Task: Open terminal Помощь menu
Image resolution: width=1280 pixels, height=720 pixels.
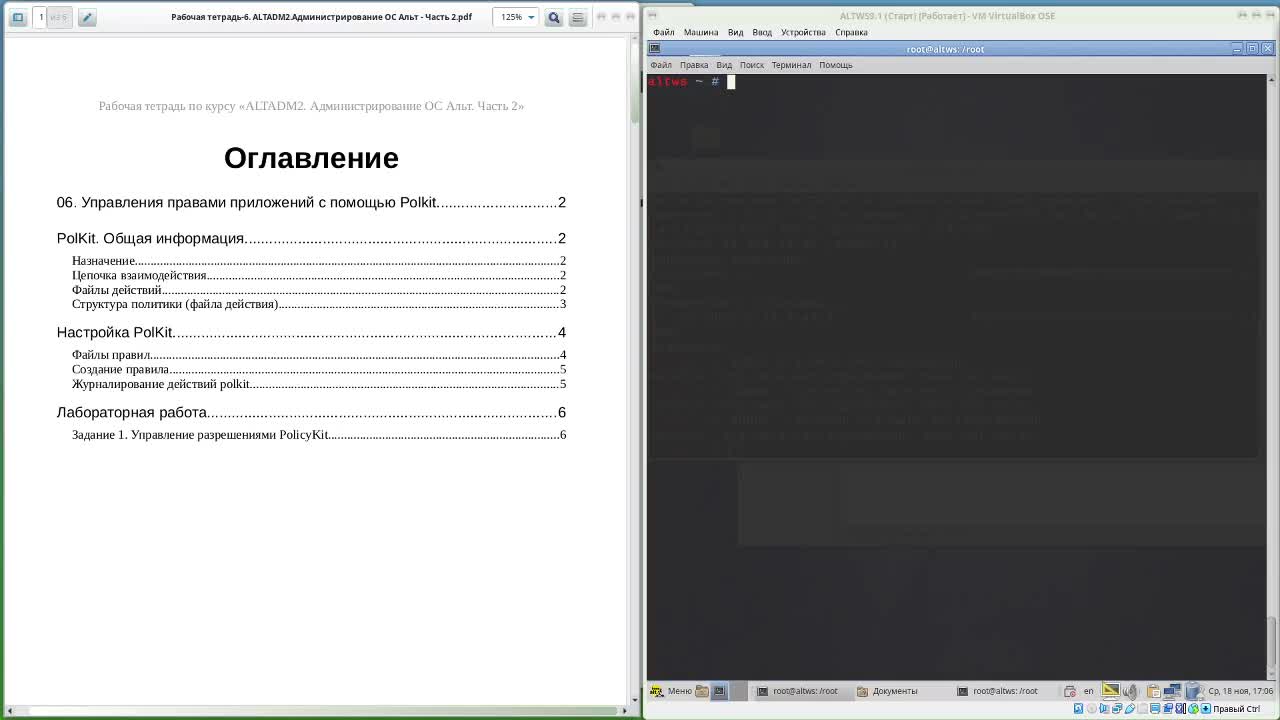Action: click(836, 65)
